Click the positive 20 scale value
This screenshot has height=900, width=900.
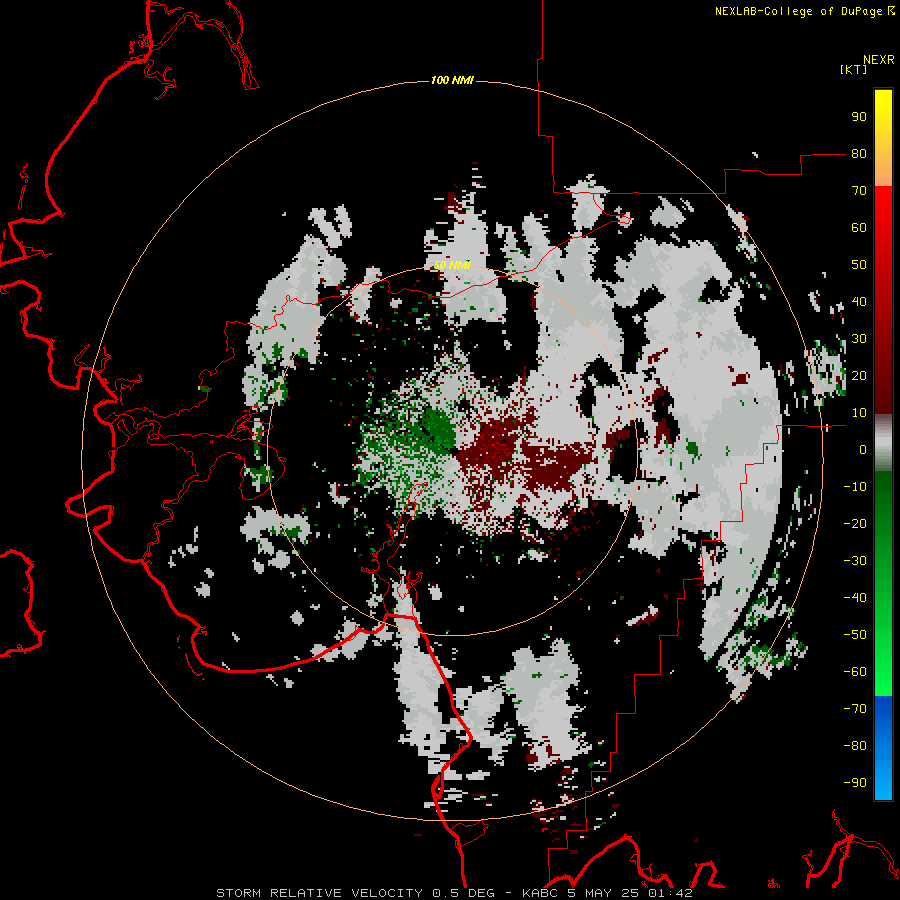859,376
